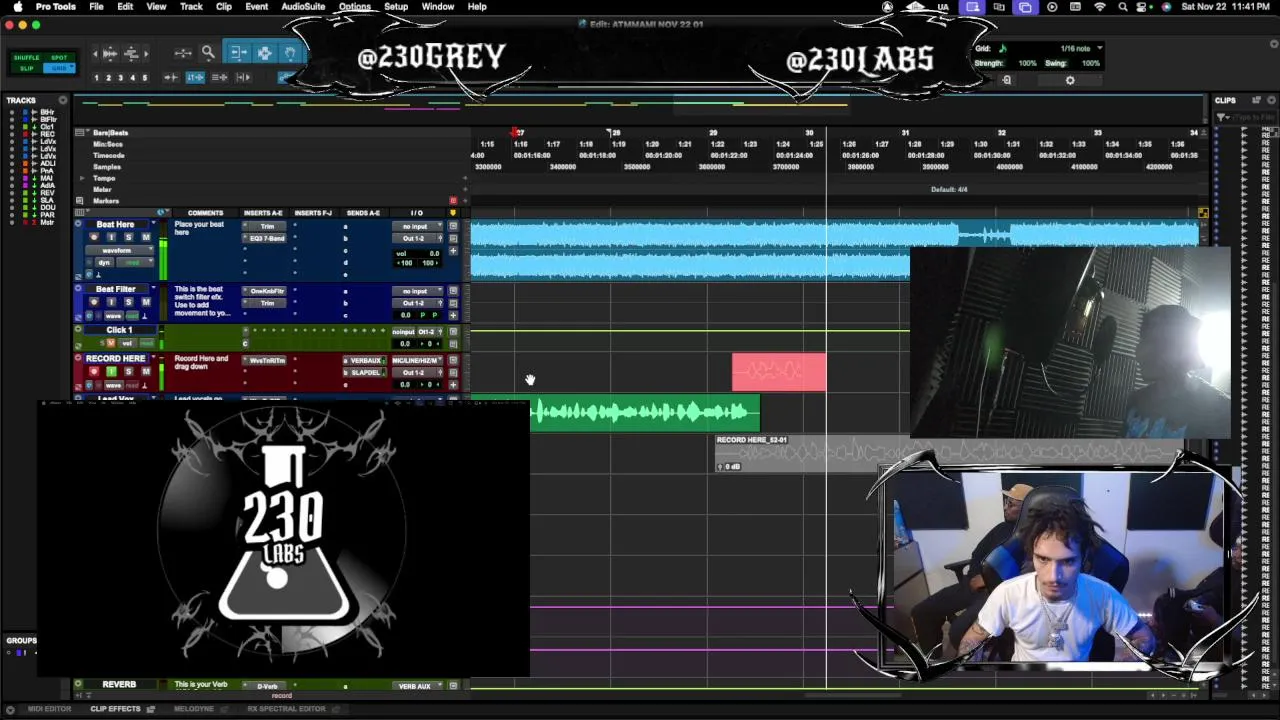Solo the Beat Here track
Viewport: 1280px width, 720px height.
(x=128, y=237)
